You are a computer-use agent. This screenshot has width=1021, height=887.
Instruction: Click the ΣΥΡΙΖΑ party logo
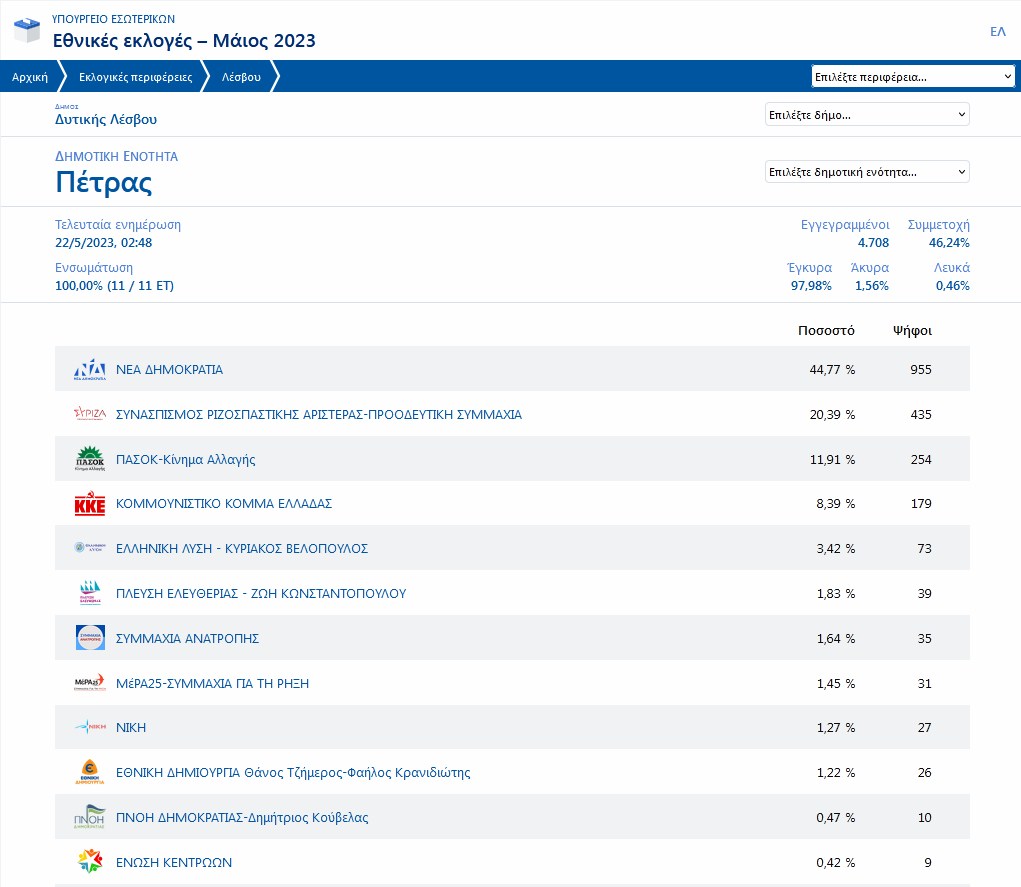click(x=90, y=414)
